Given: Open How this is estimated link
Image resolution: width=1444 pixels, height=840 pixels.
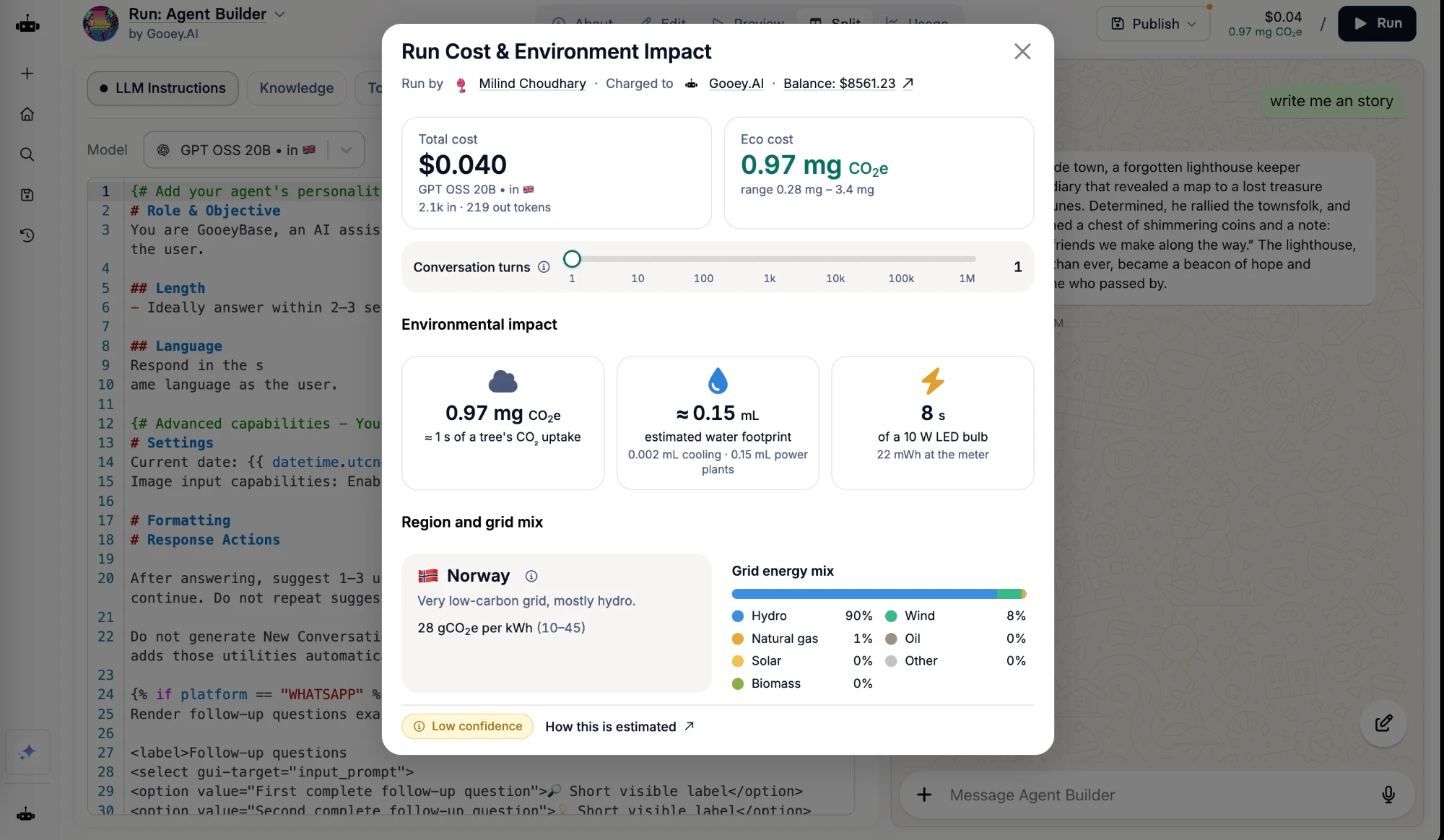Looking at the screenshot, I should click(619, 727).
